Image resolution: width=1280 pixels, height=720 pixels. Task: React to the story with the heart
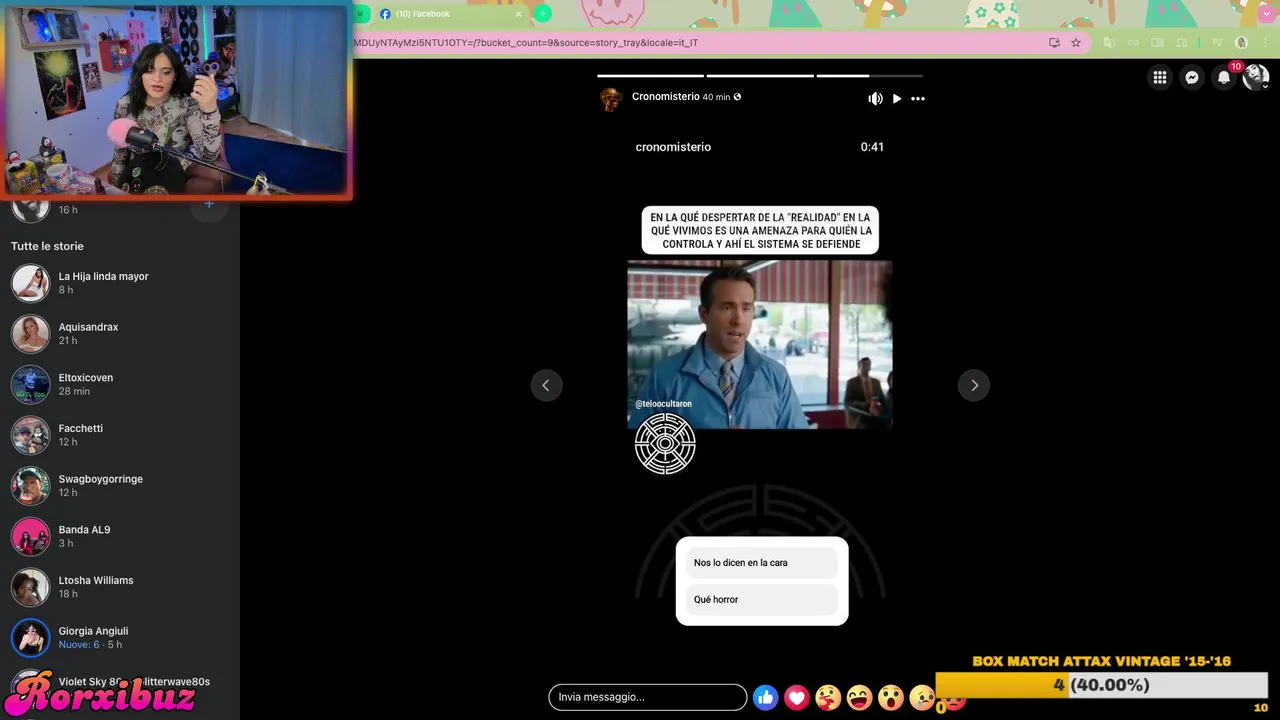pos(797,698)
